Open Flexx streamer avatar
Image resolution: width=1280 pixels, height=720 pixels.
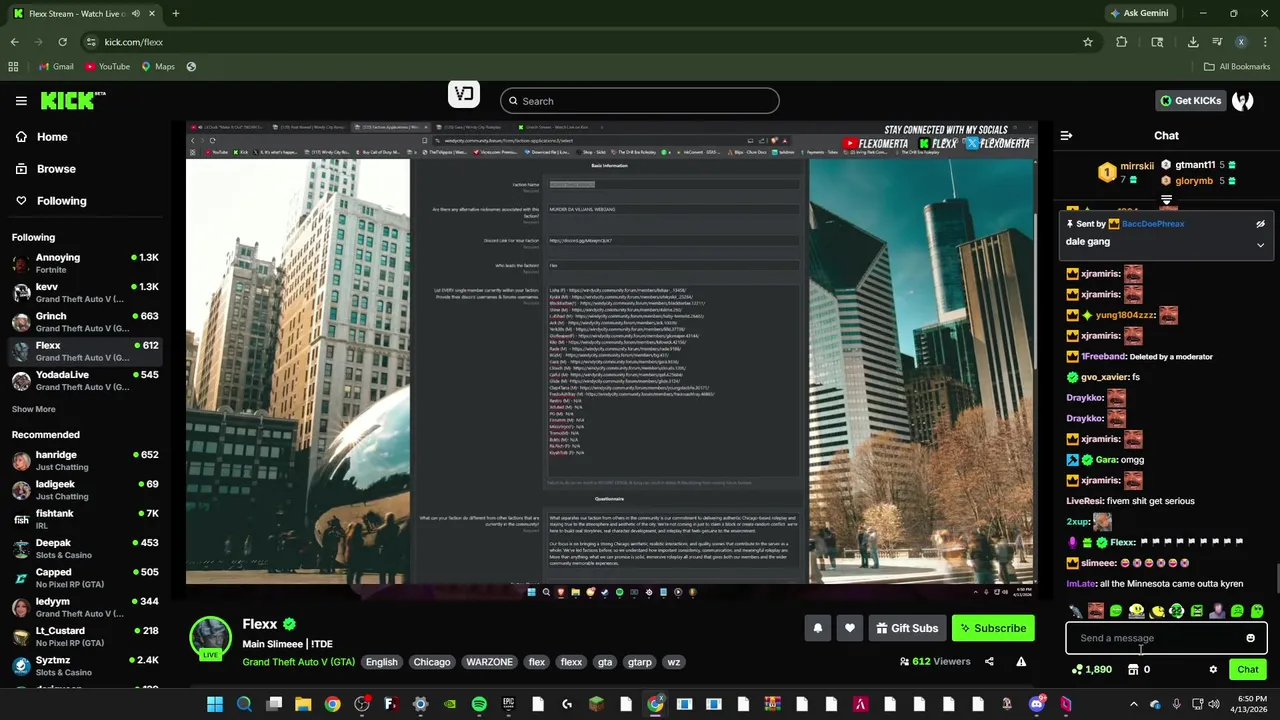[x=210, y=638]
